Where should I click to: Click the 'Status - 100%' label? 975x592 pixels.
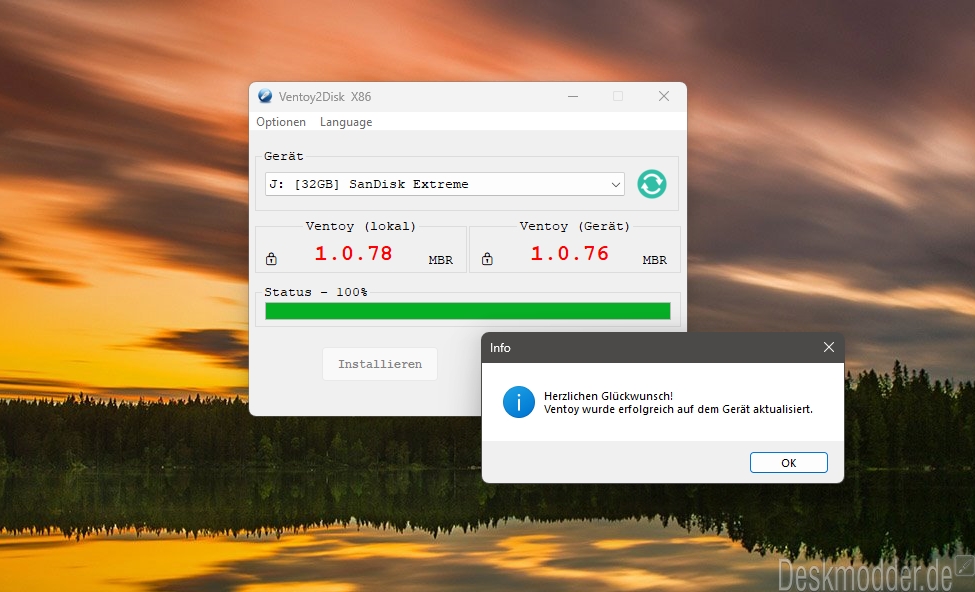tap(316, 292)
